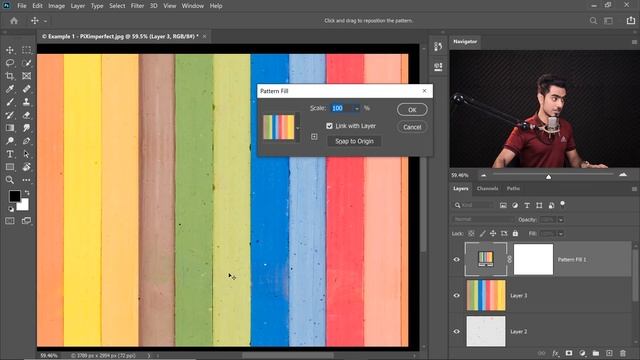Pick the Eyedropper tool

tap(10, 89)
